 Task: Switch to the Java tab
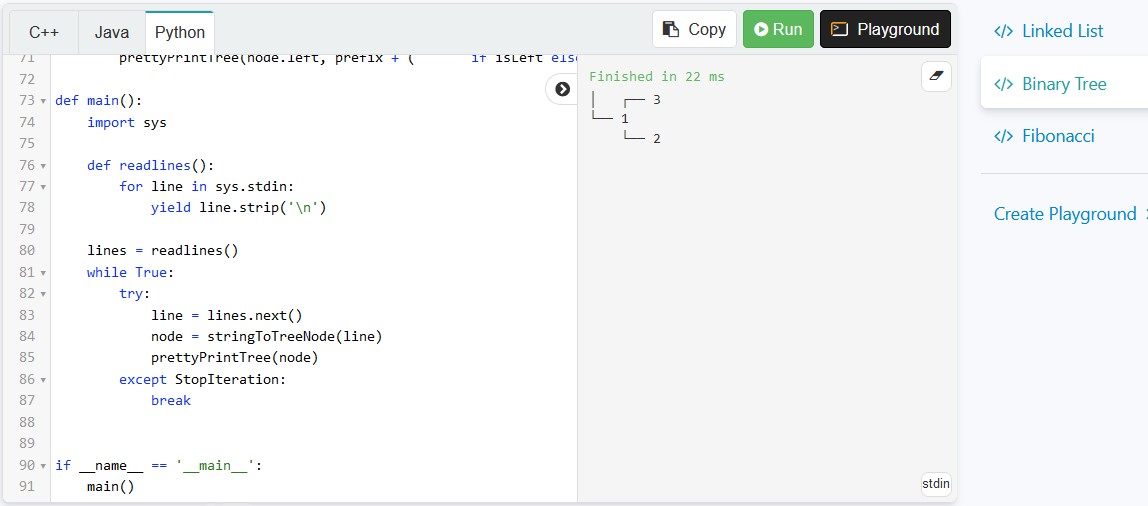click(x=111, y=32)
